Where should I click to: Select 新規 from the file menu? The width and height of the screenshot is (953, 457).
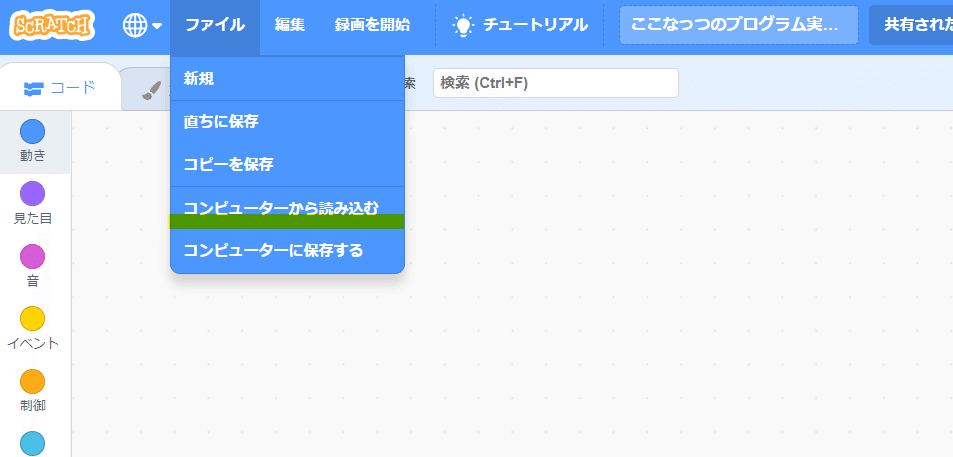287,78
